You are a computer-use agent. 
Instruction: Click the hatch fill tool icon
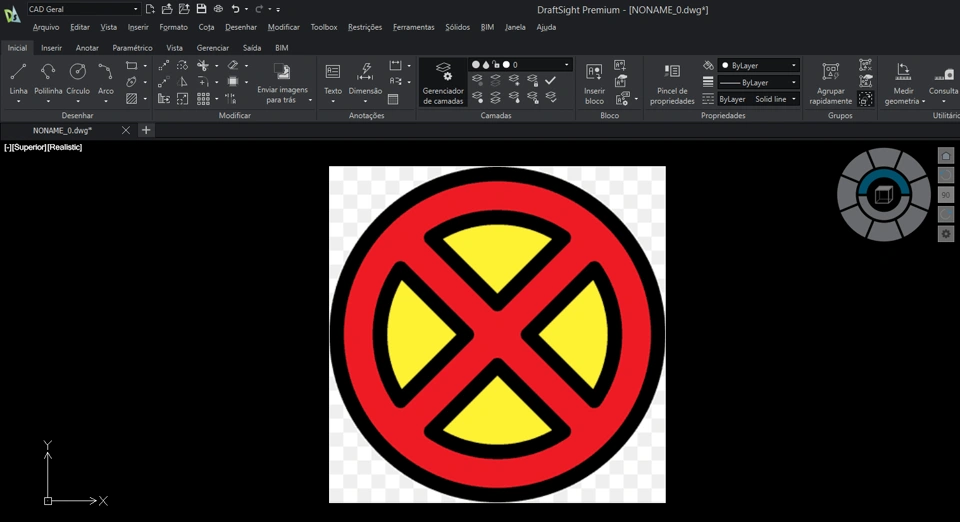[x=131, y=99]
